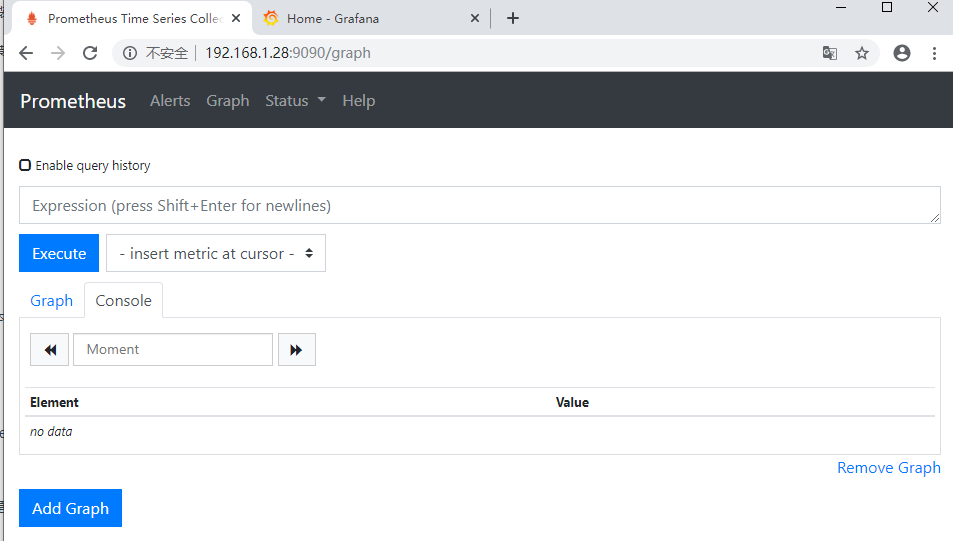Viewport: 953px width, 541px height.
Task: Select the Console view tab
Action: coord(123,301)
